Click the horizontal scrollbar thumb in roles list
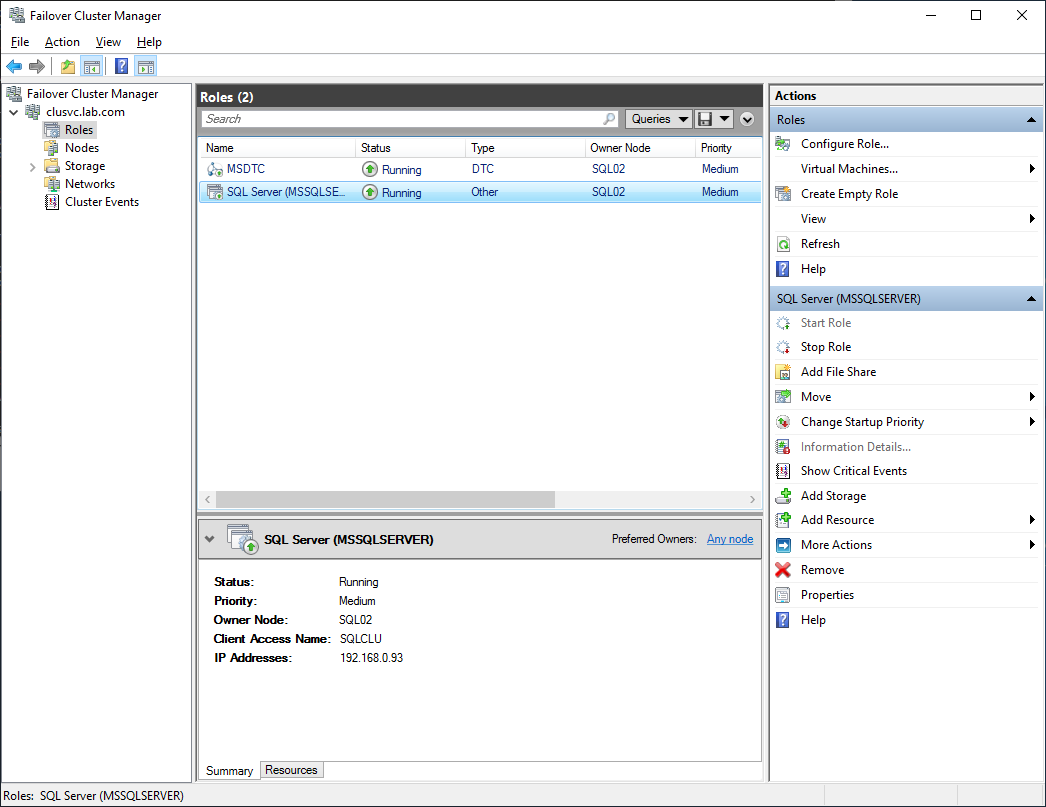The image size is (1046, 807). pyautogui.click(x=386, y=500)
